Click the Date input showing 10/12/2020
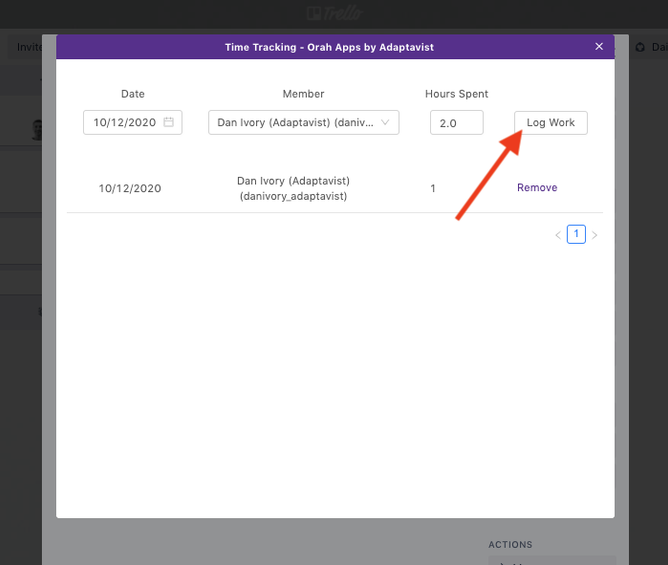The width and height of the screenshot is (668, 565). coord(132,122)
